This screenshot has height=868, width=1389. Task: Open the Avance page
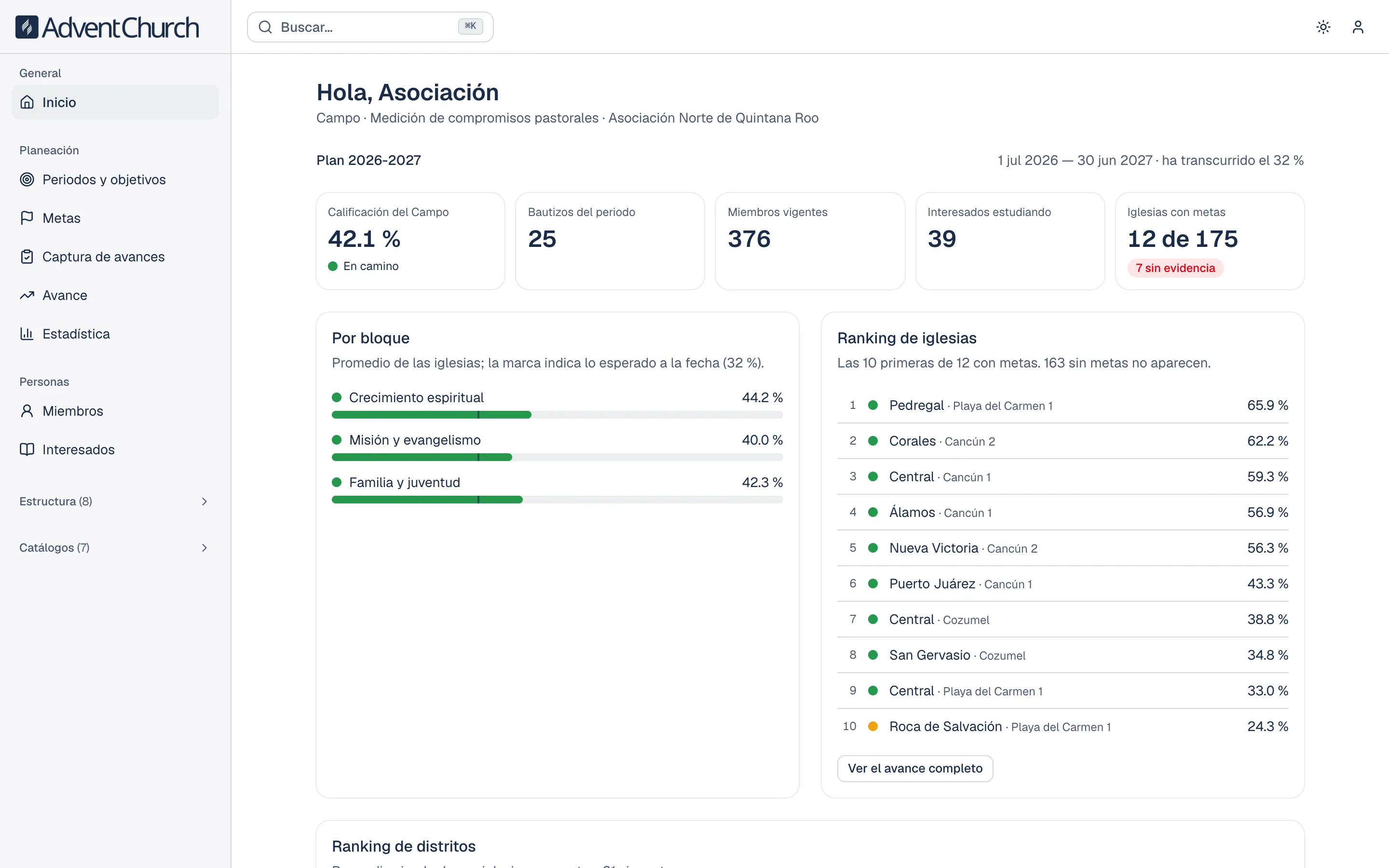tap(115, 295)
